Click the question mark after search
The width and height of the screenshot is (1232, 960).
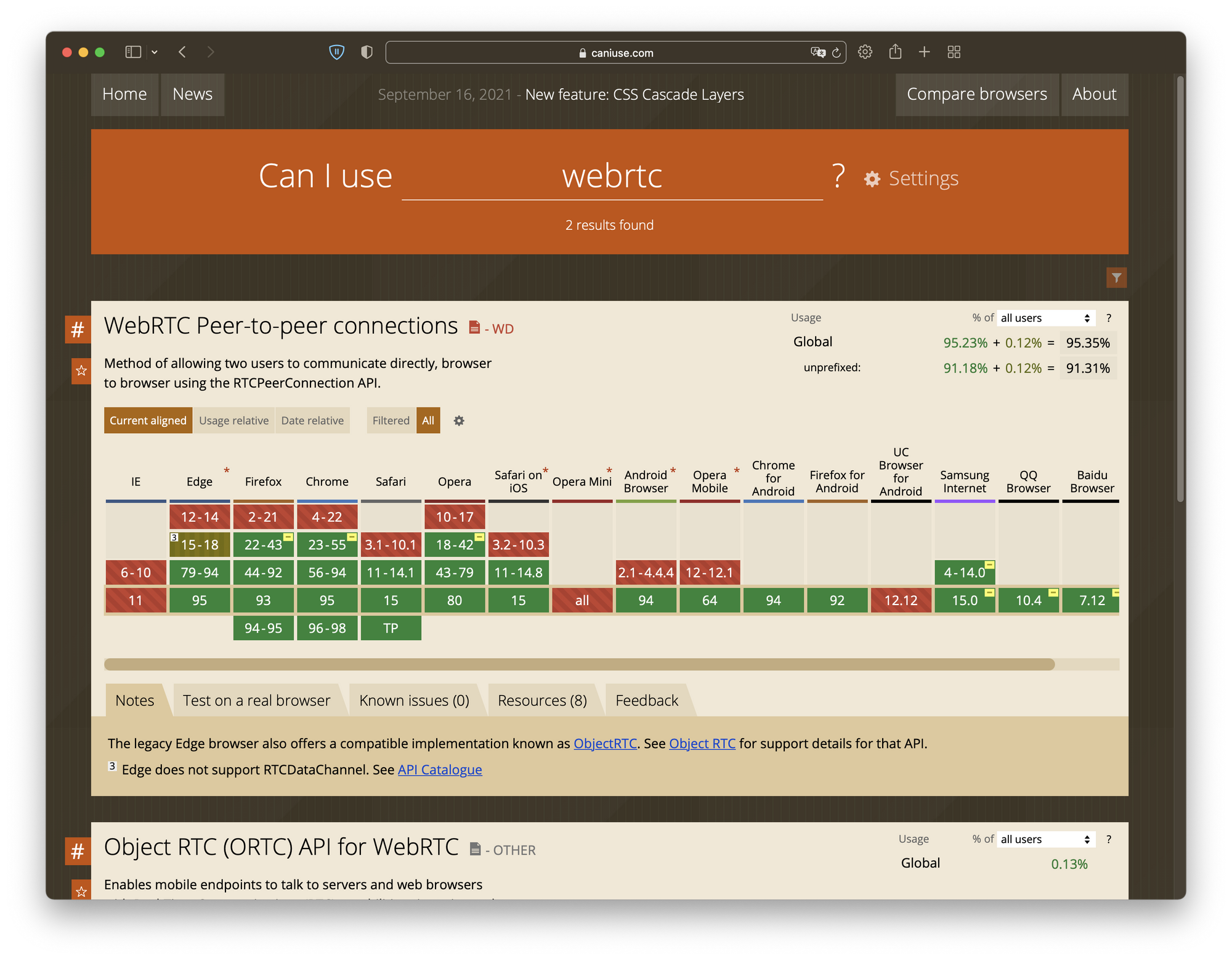point(838,177)
